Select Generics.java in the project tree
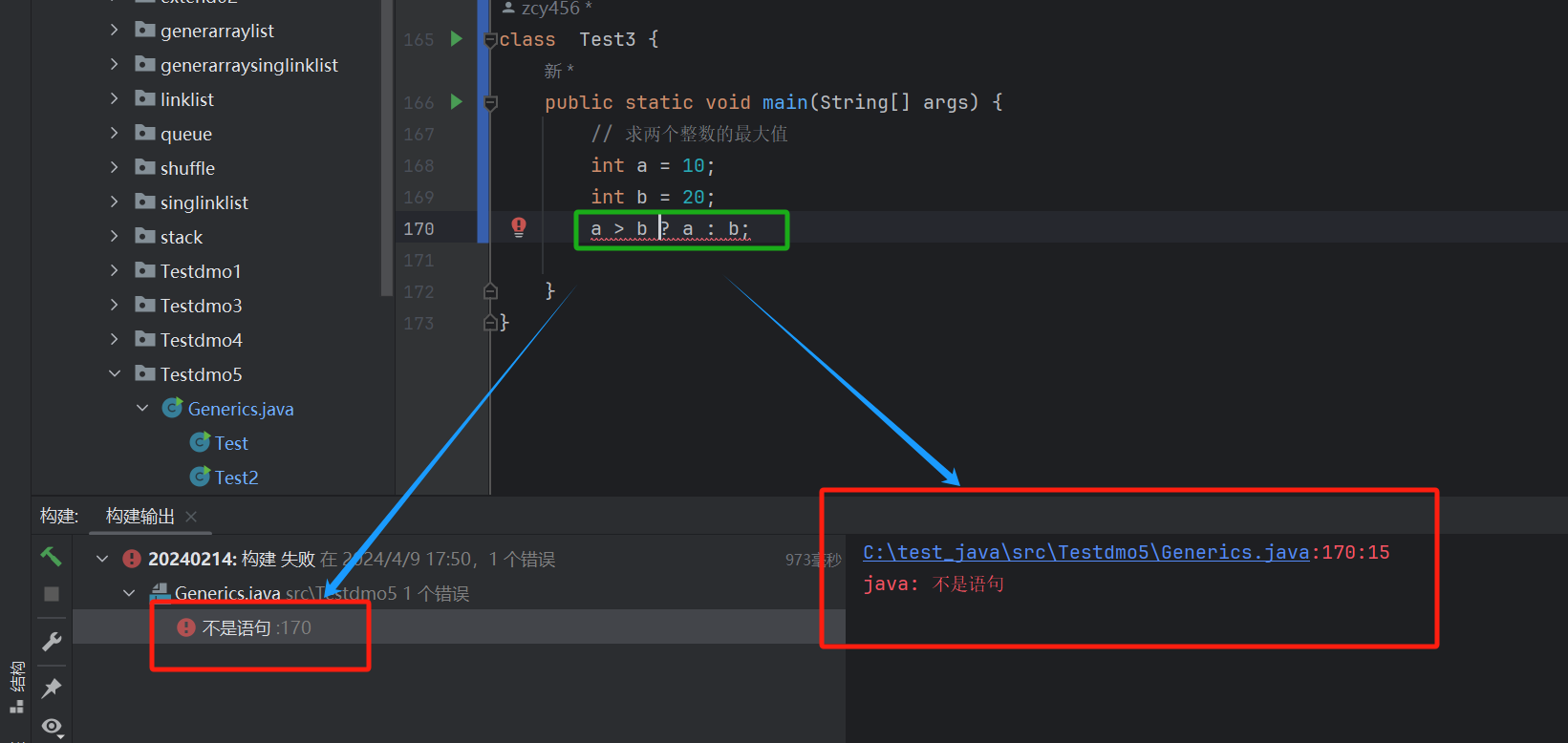This screenshot has width=1568, height=743. (x=241, y=409)
